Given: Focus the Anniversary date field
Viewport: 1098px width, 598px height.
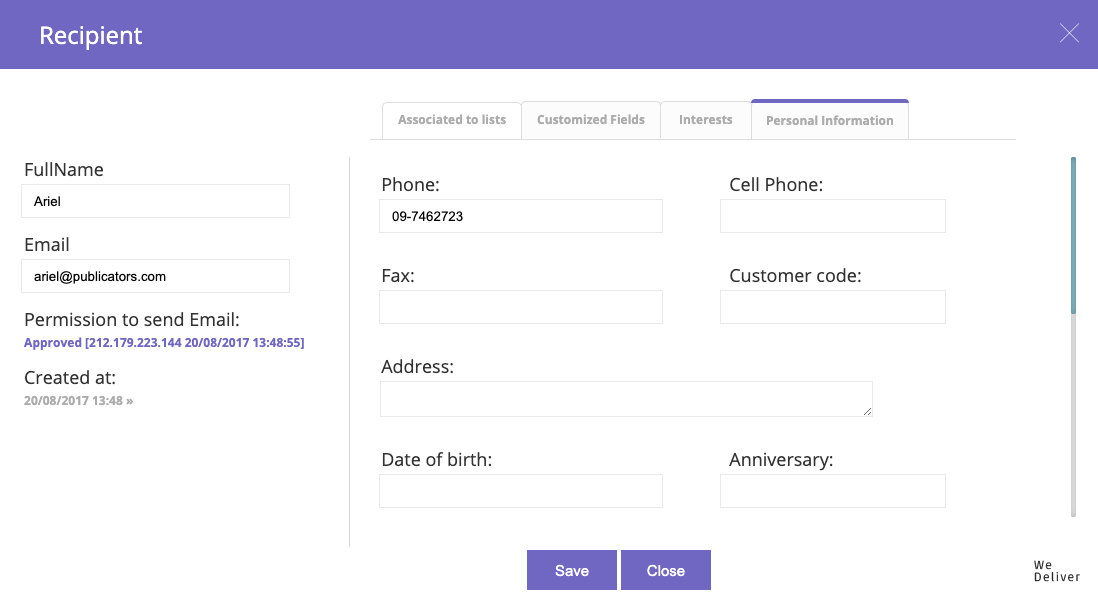Looking at the screenshot, I should (x=833, y=491).
